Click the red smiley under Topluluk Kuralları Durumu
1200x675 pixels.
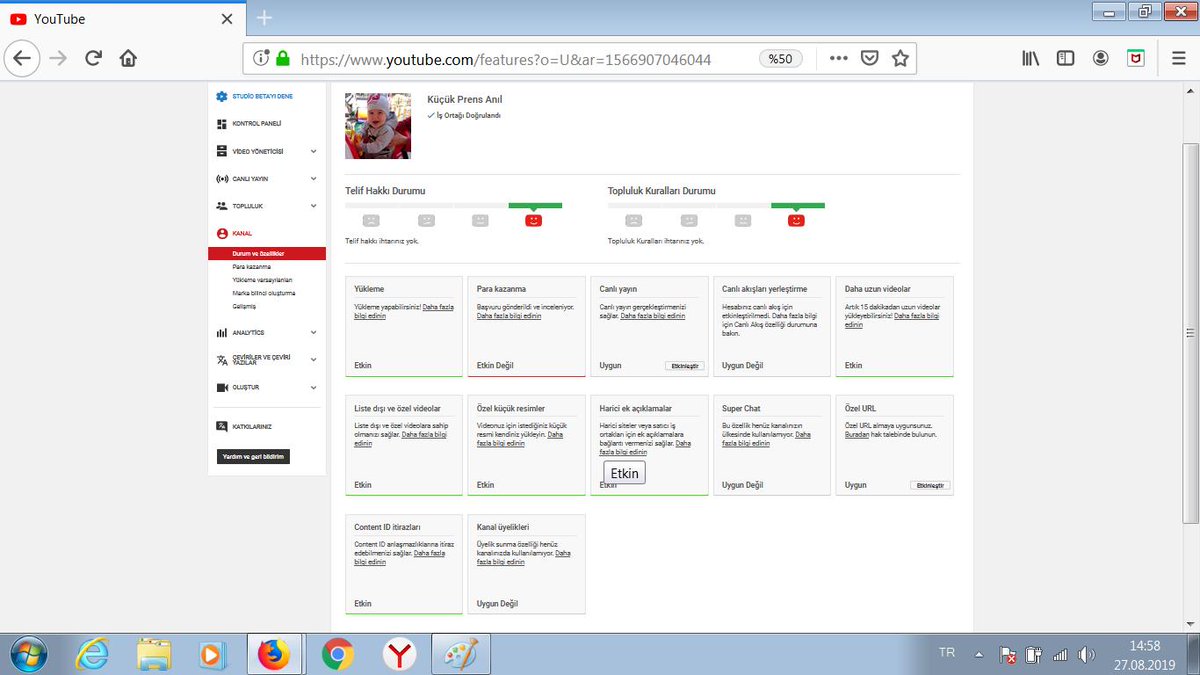(x=796, y=220)
